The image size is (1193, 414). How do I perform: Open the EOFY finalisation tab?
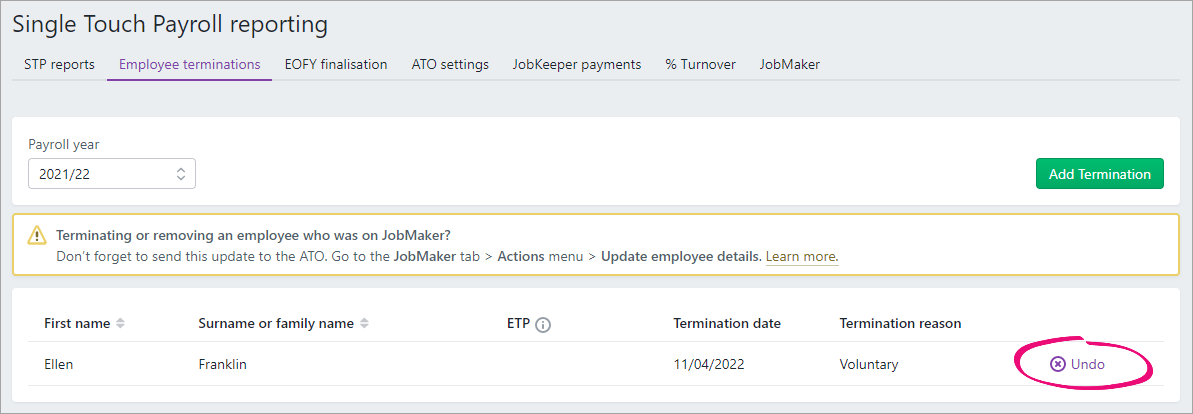click(336, 65)
